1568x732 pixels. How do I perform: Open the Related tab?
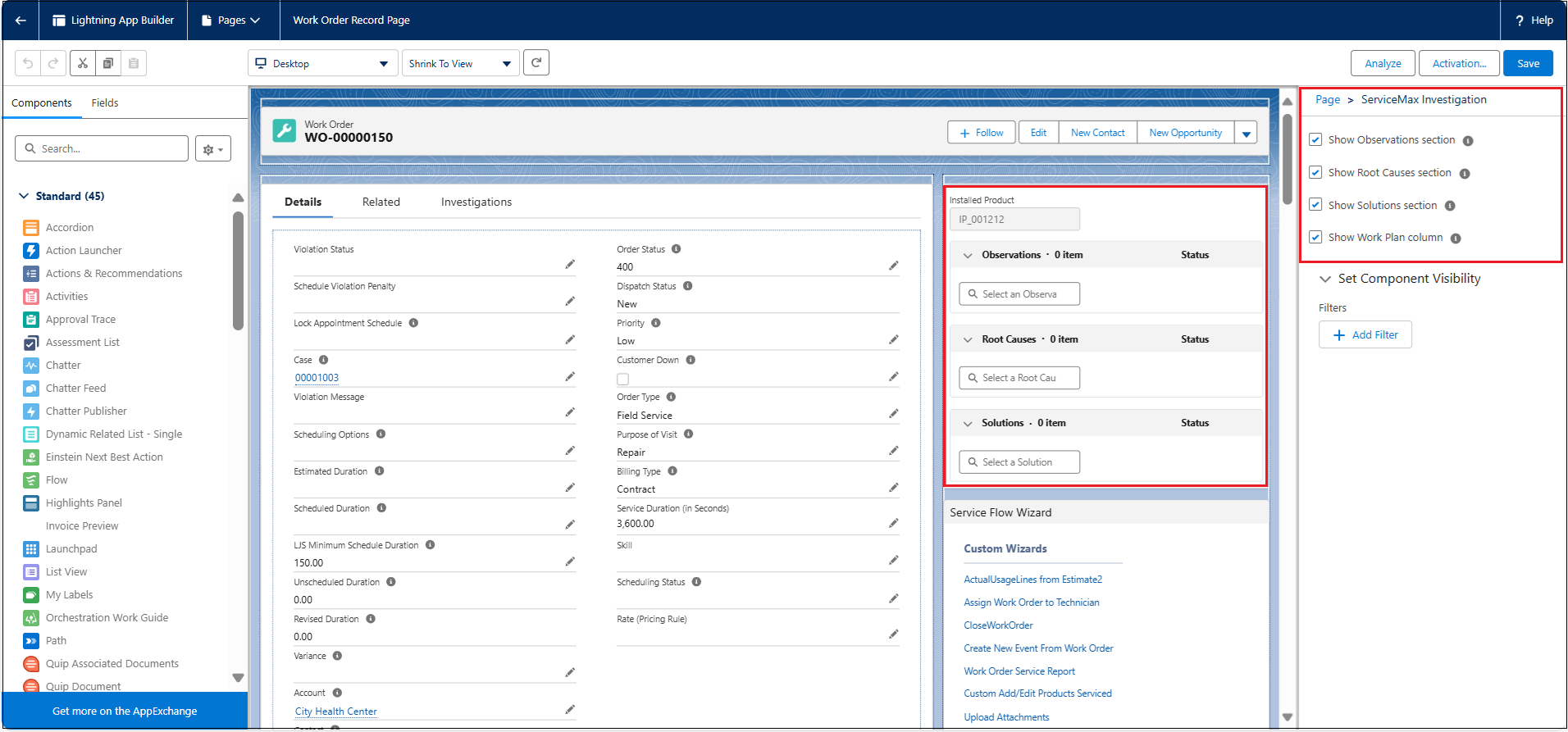pos(381,202)
